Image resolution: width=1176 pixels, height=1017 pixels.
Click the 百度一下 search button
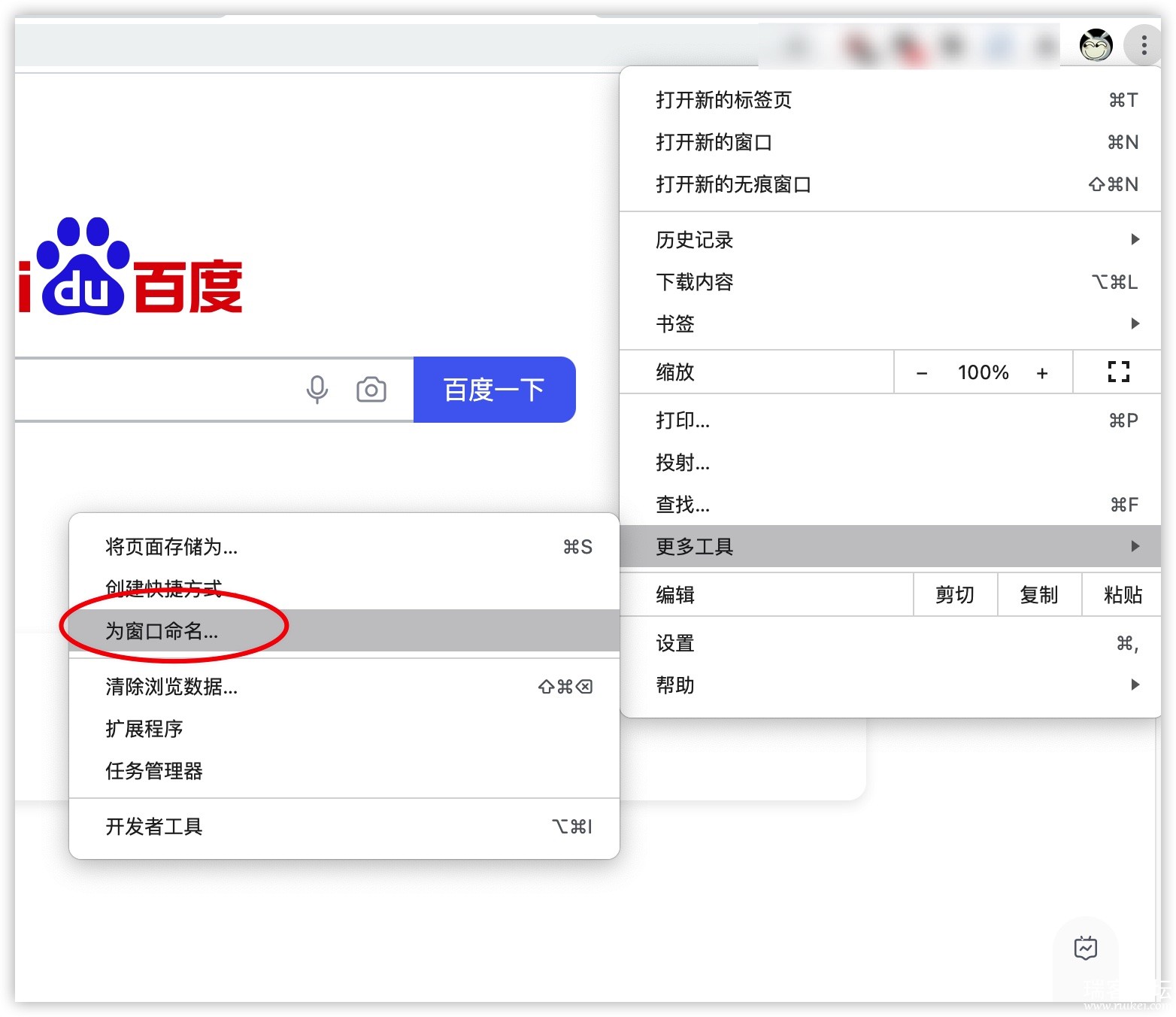pyautogui.click(x=494, y=390)
